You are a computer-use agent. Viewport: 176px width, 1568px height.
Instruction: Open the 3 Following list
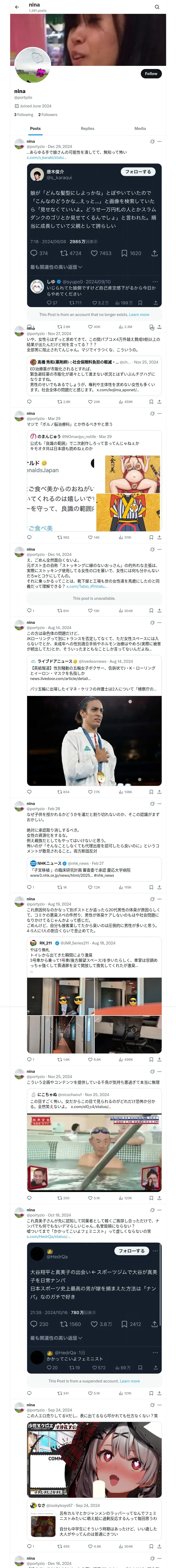coord(24,114)
